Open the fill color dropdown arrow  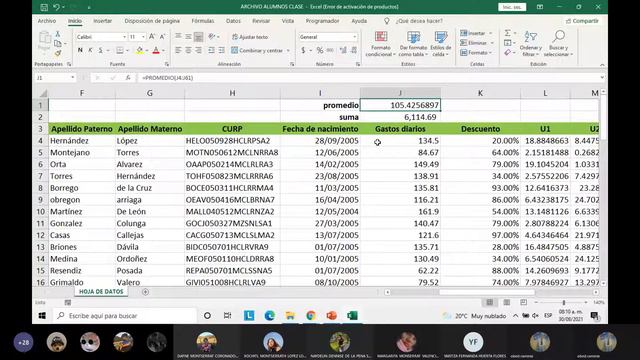(147, 51)
